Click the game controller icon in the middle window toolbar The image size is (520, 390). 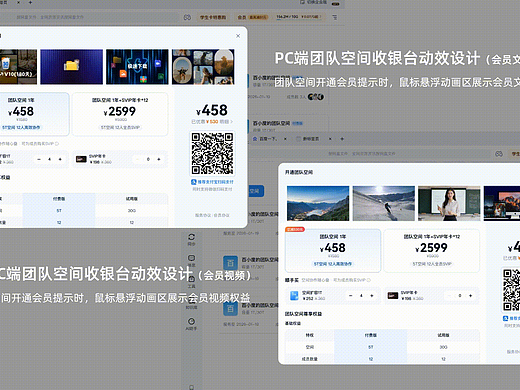point(499,154)
